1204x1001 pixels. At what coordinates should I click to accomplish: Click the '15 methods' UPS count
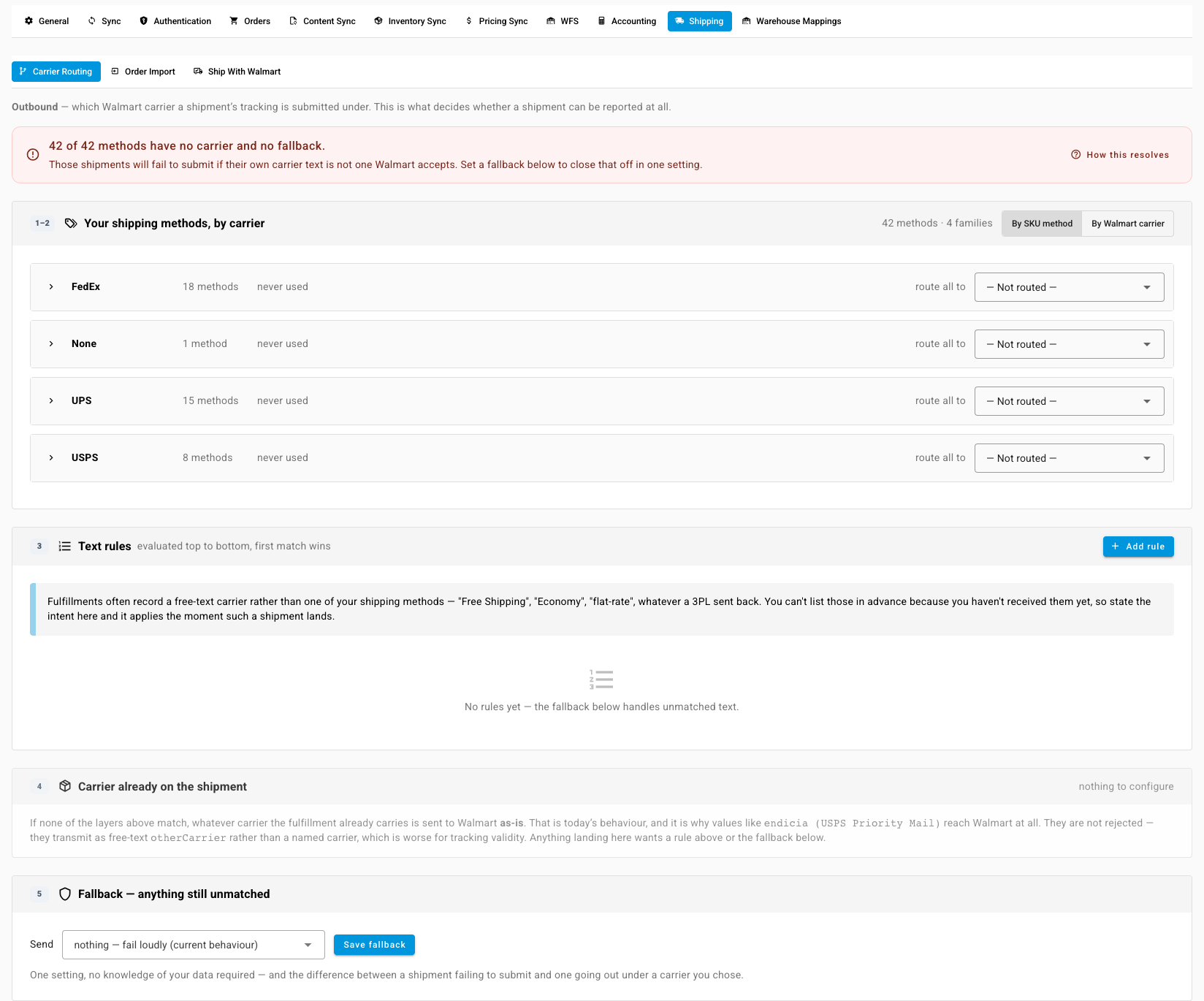(210, 401)
